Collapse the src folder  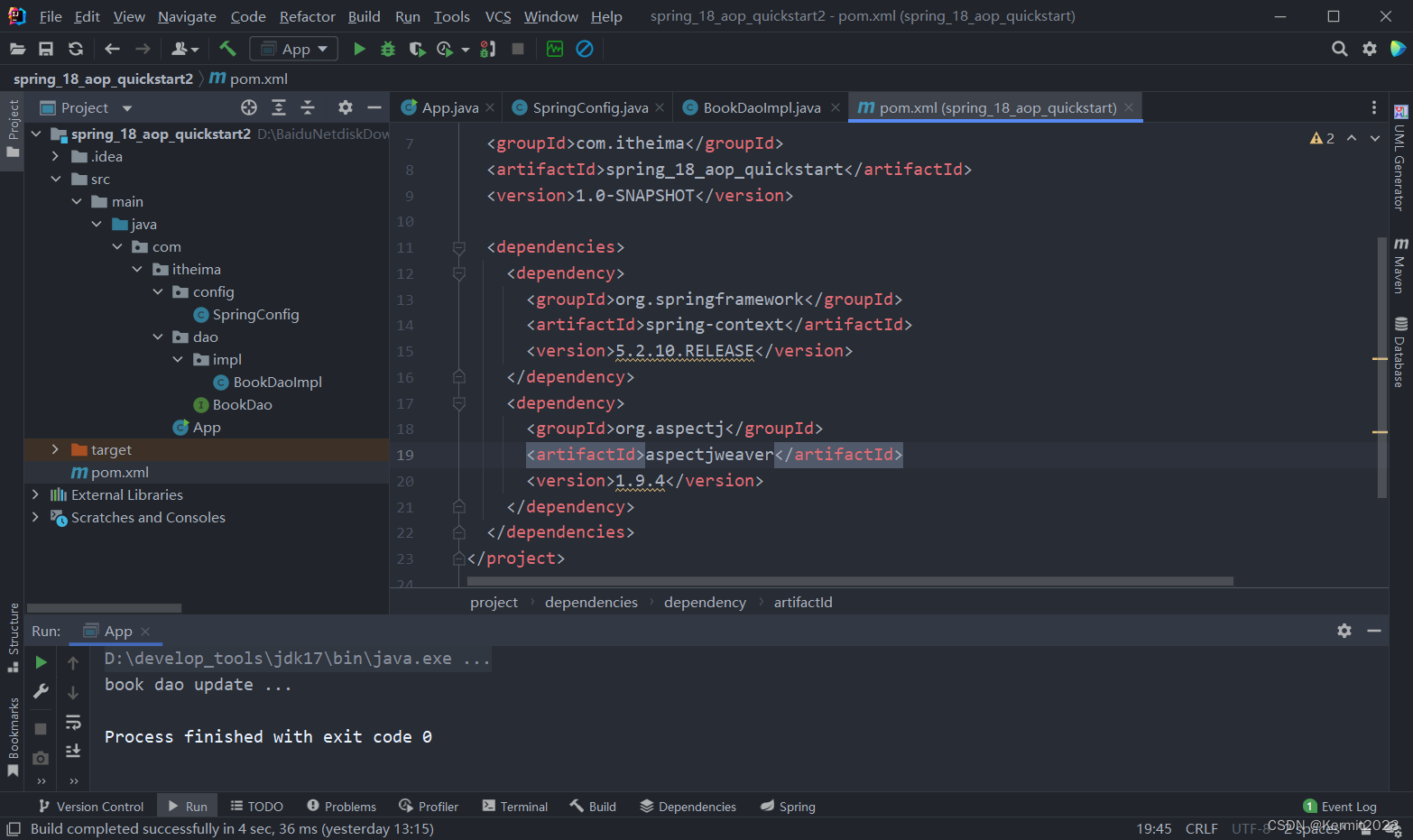56,179
